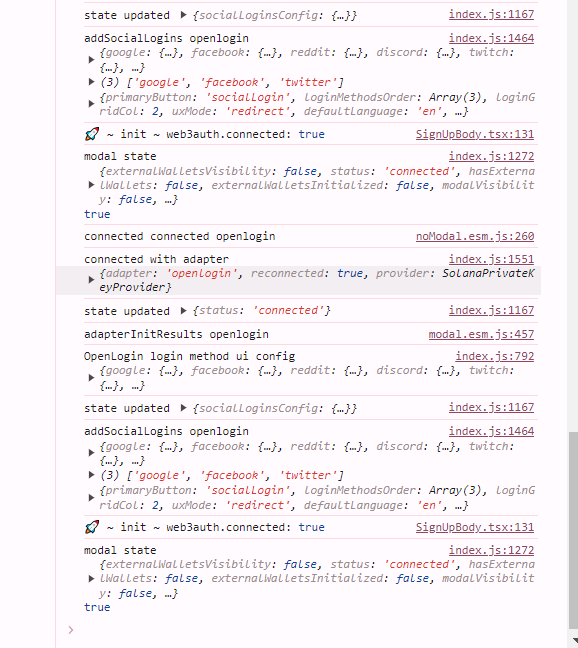Expand the adapter 'openlogin' object

(x=91, y=280)
